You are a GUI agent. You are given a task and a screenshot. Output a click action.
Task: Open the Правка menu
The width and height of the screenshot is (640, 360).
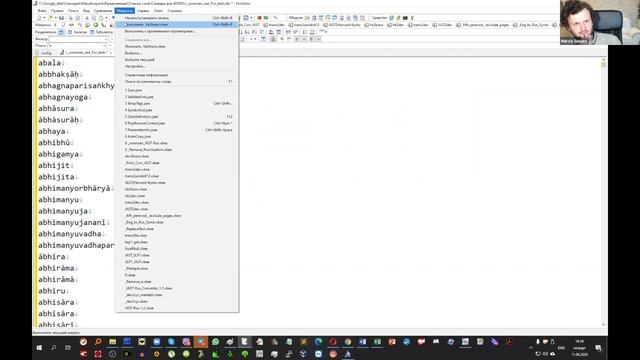(57, 11)
